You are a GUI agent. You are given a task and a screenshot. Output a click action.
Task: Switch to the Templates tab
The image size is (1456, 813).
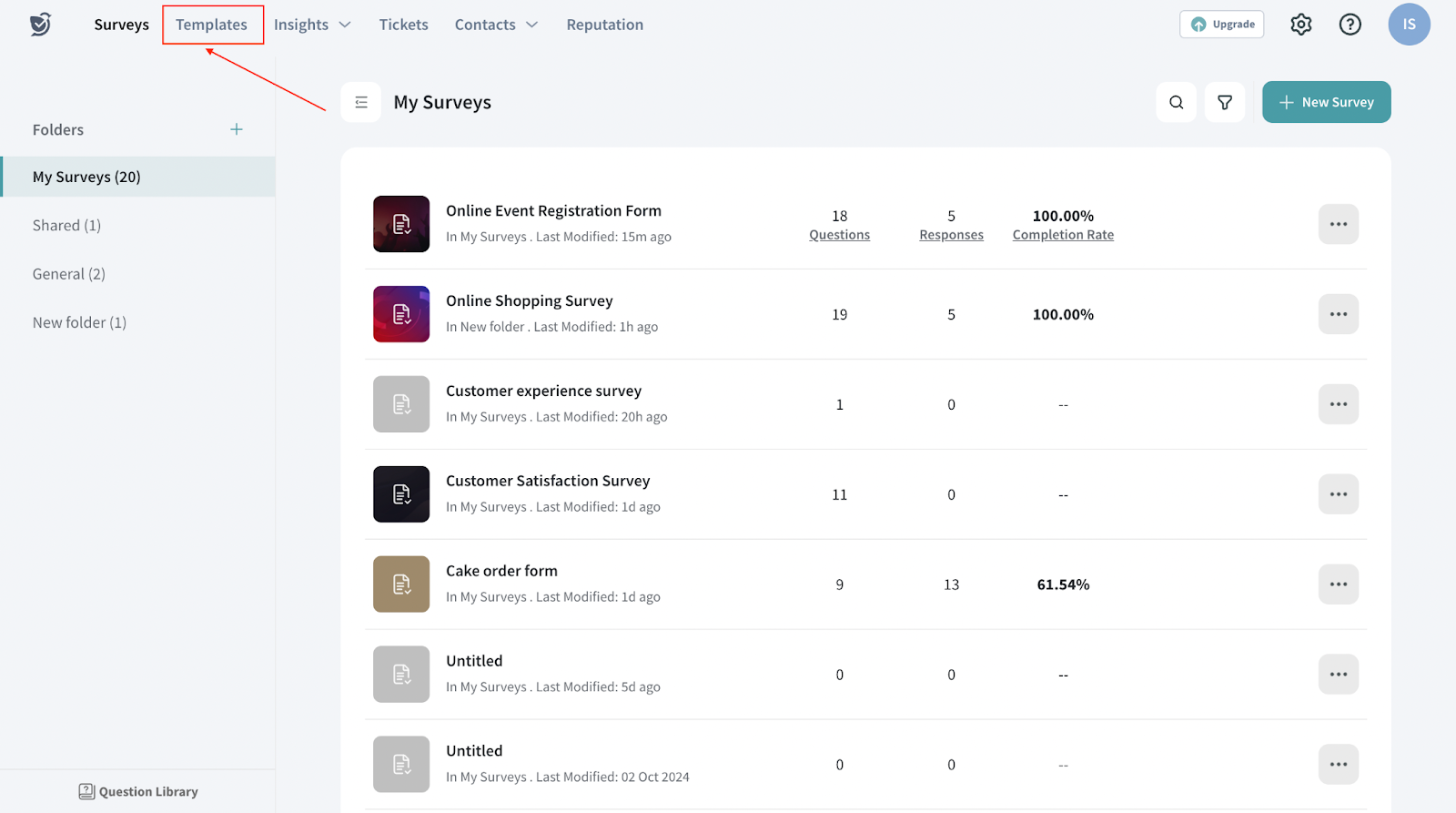212,25
